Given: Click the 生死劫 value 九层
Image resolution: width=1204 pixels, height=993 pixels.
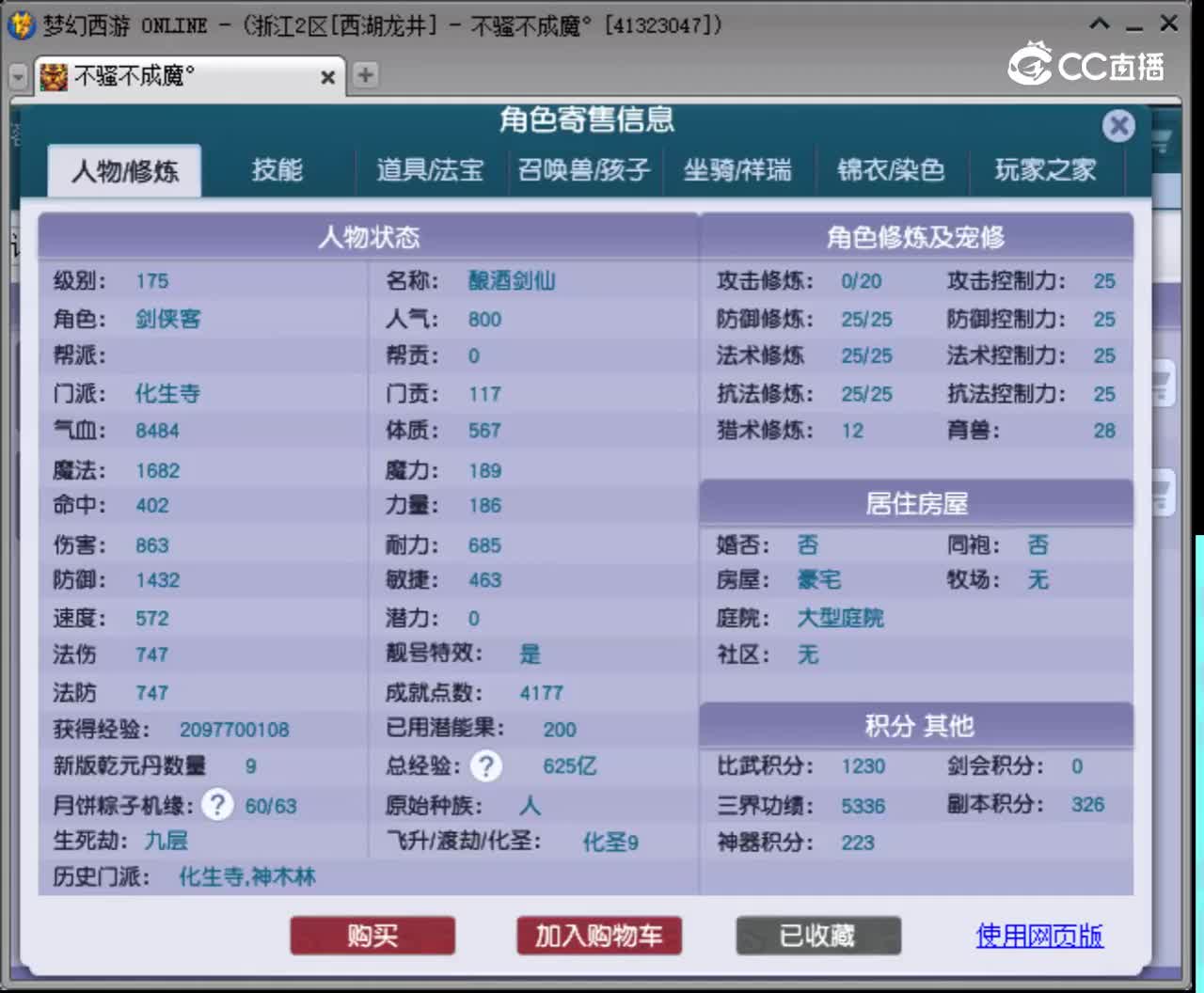Looking at the screenshot, I should pos(166,840).
